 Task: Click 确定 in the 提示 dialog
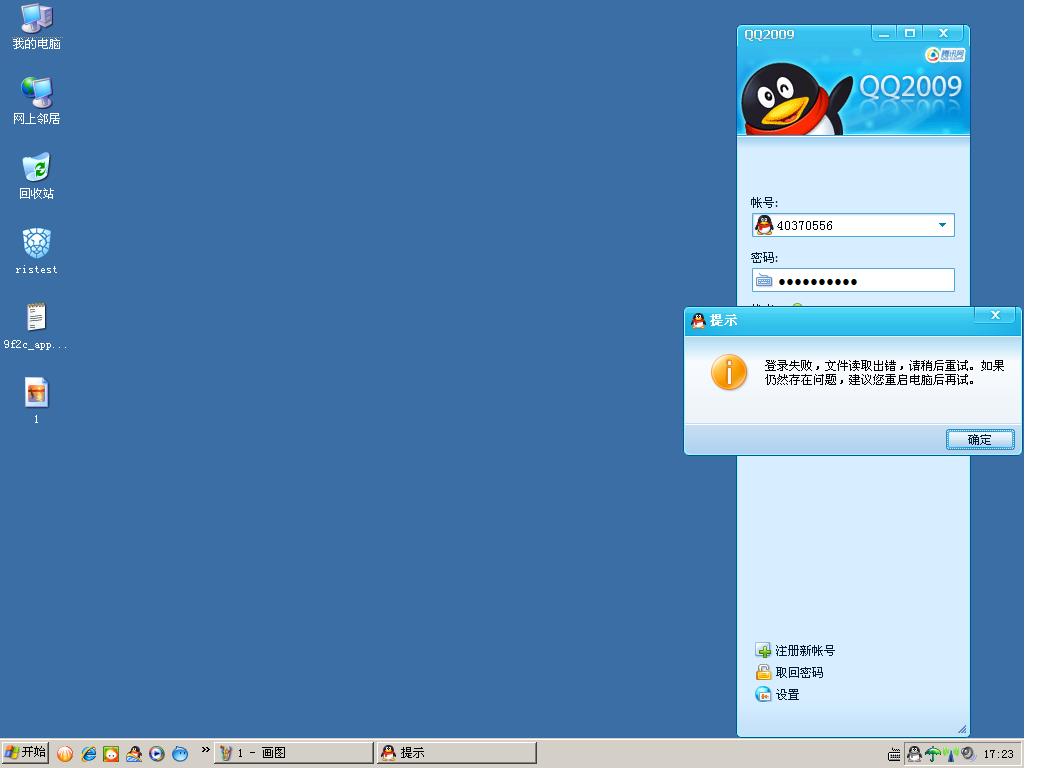tap(980, 440)
